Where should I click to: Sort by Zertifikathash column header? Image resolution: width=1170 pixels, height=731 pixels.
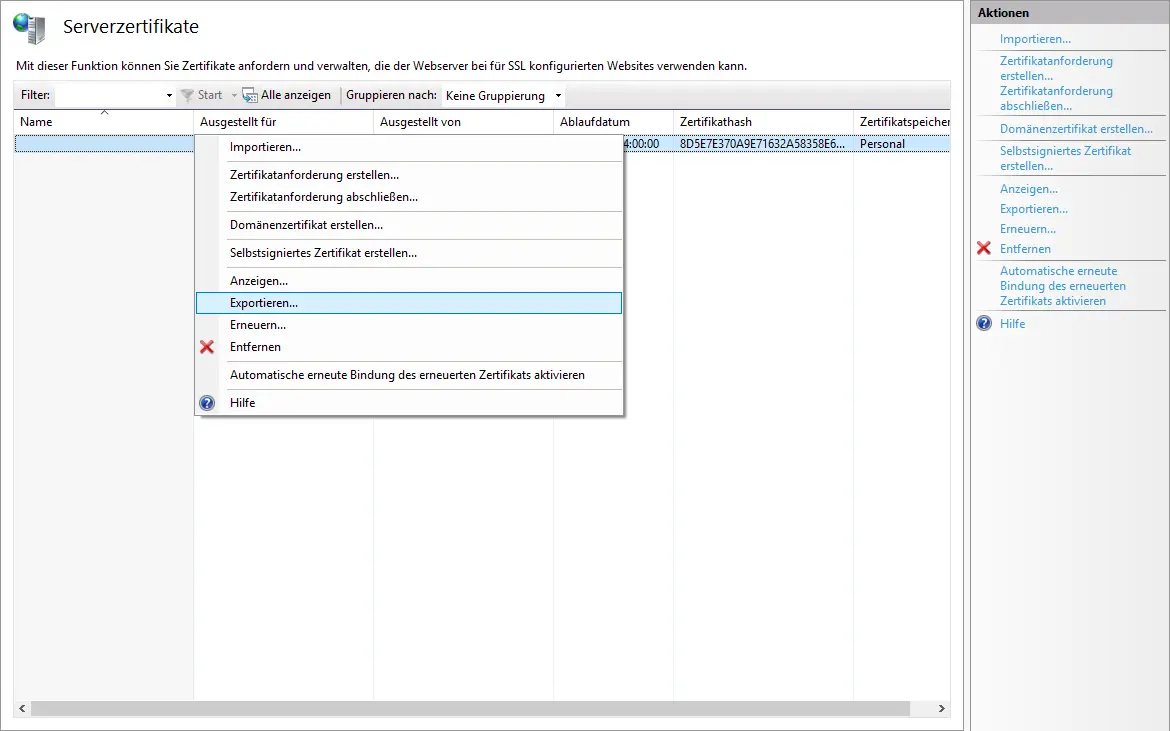pyautogui.click(x=763, y=122)
